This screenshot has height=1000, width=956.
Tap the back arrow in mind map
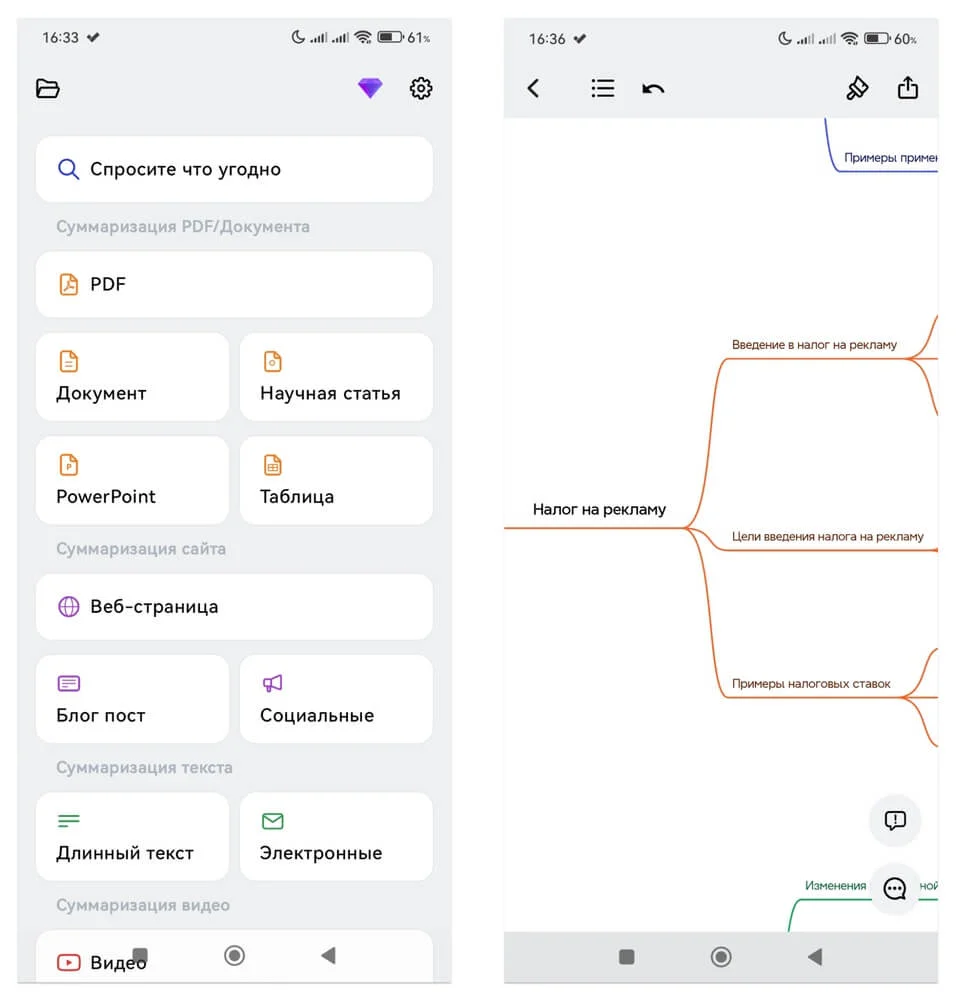pos(534,89)
